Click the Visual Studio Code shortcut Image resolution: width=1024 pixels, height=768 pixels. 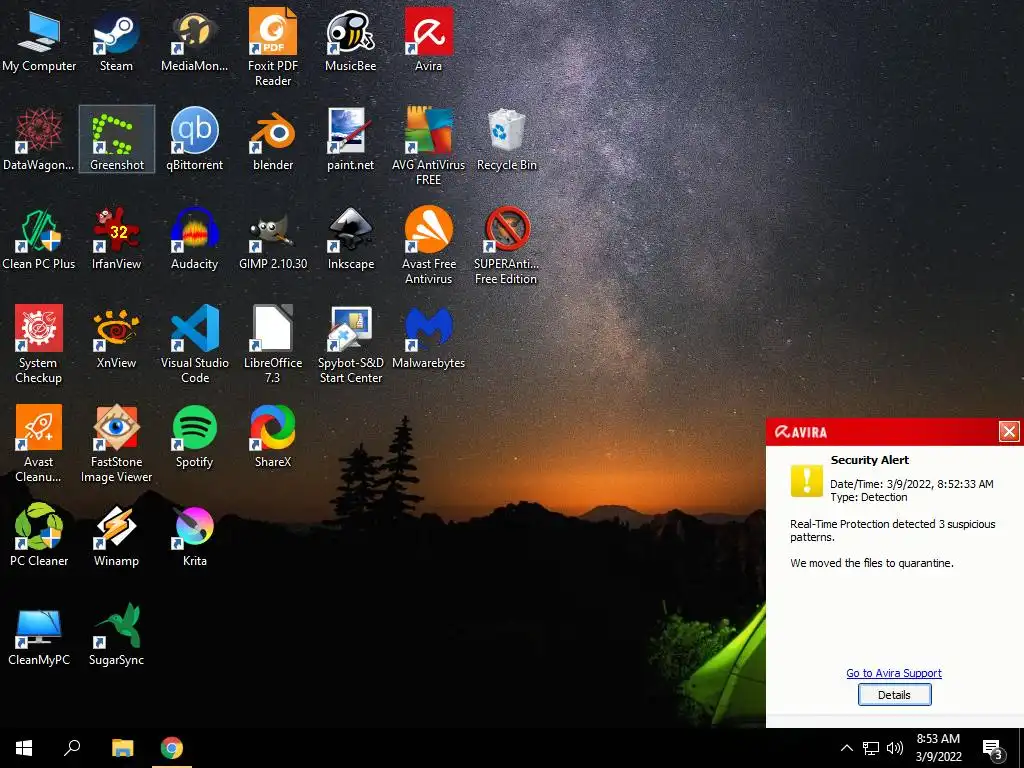(x=195, y=344)
